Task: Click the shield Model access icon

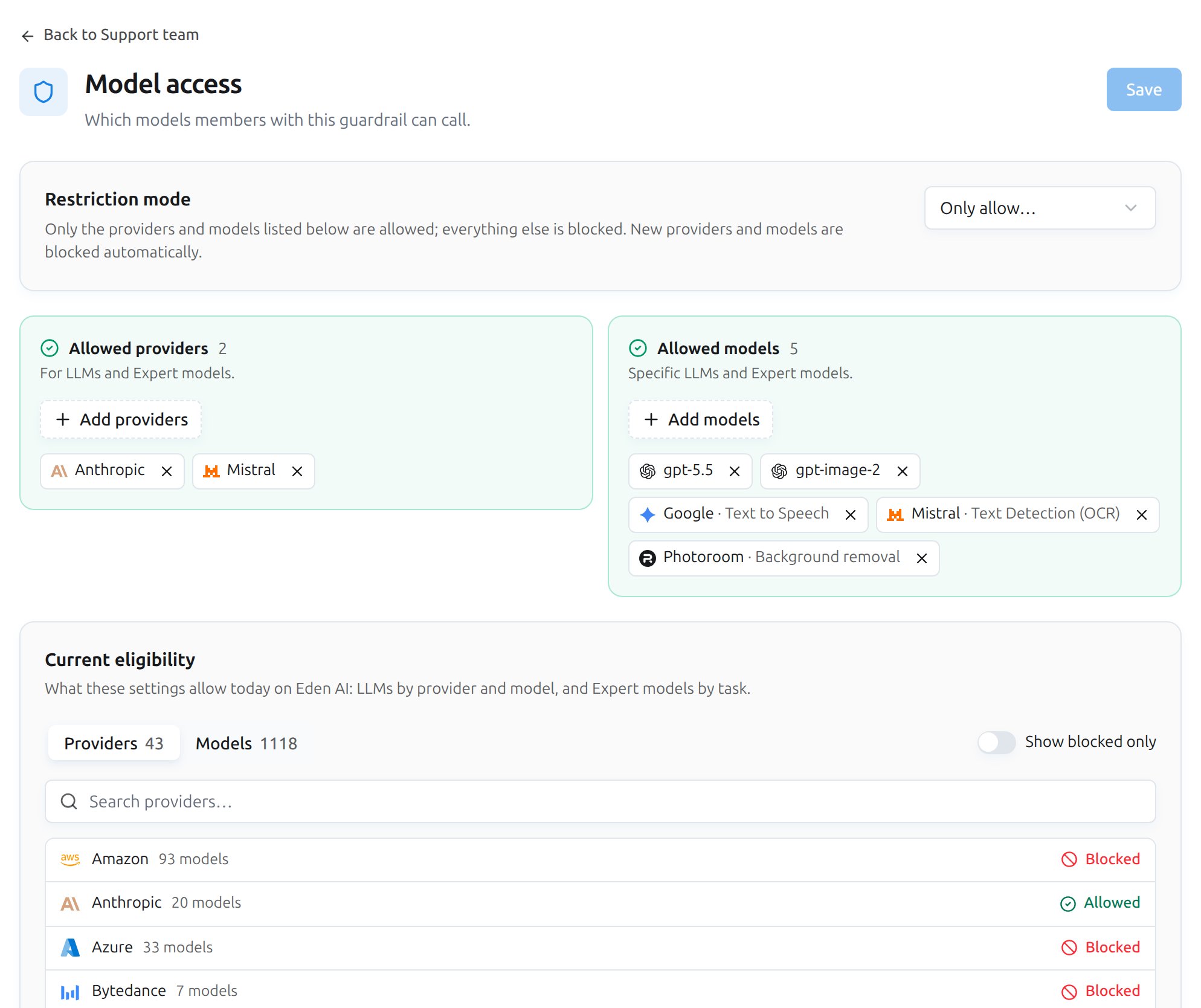Action: (43, 92)
